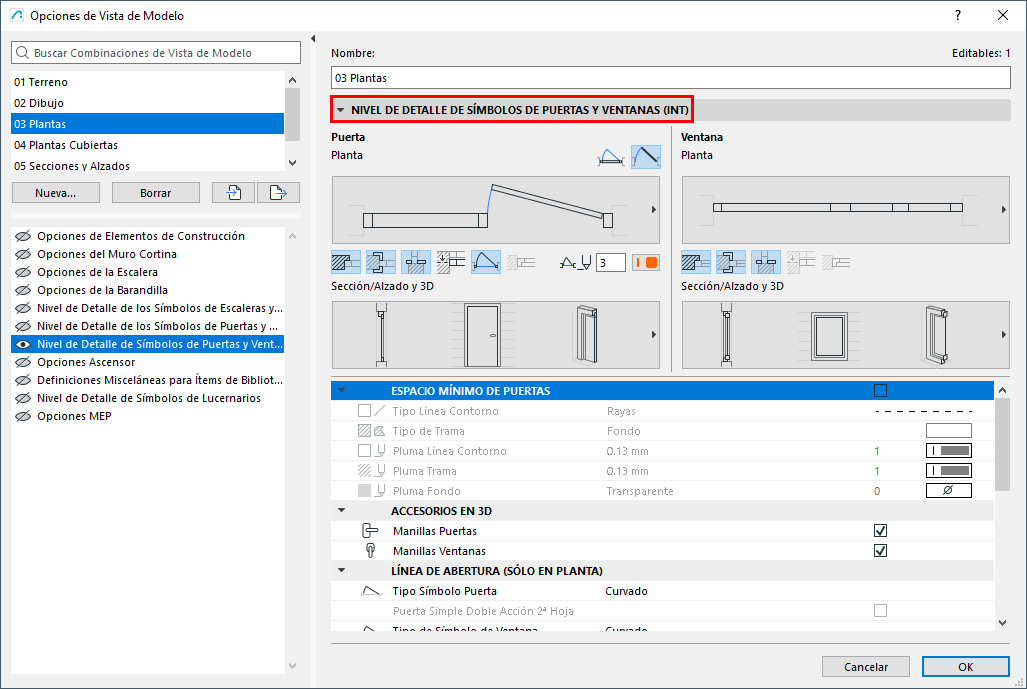1027x689 pixels.
Task: Click the export combinations icon button
Action: [278, 193]
